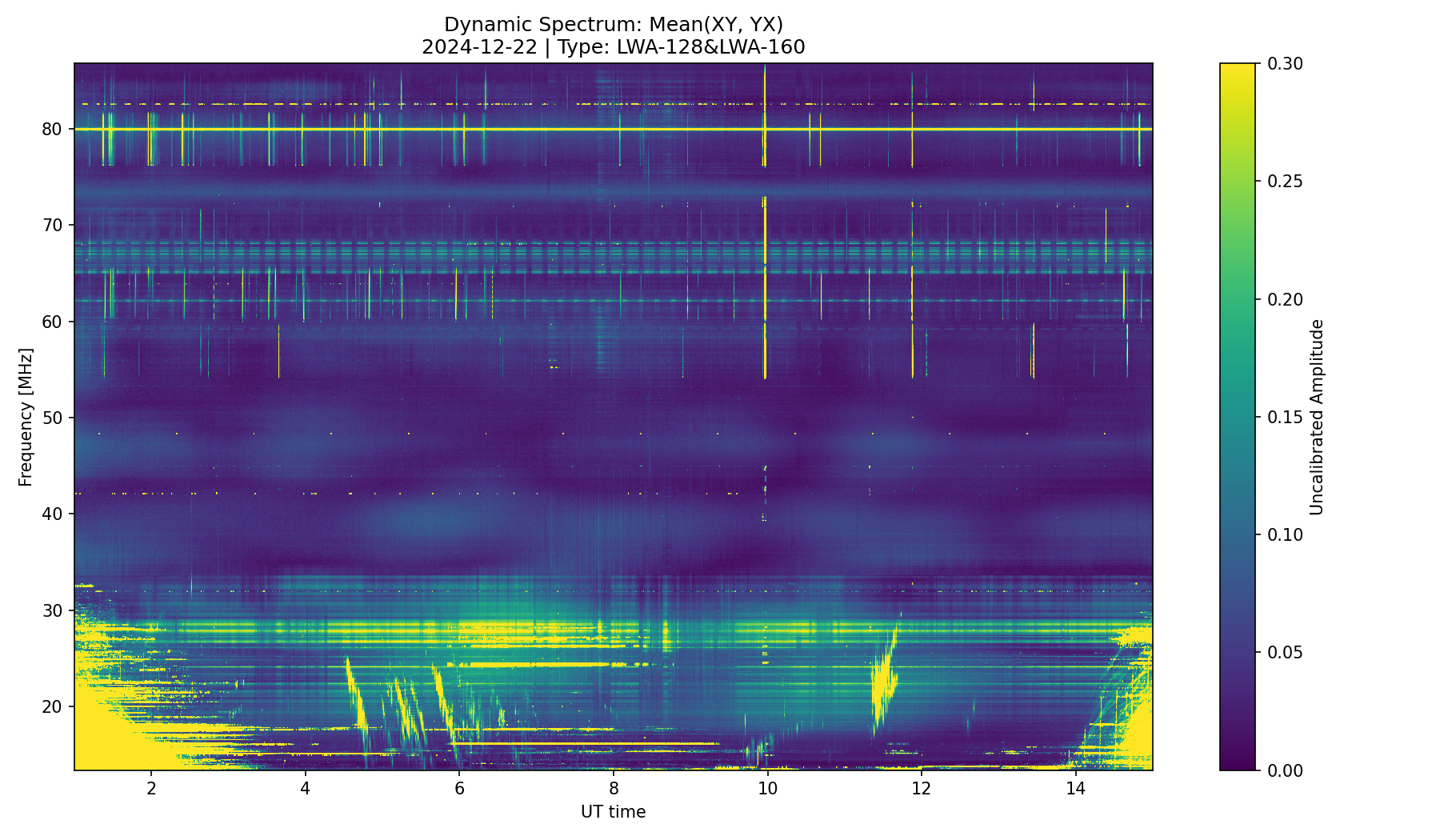Click the "Uncalibrated Amplitude" colorbar label
1440x840 pixels.
tap(1317, 417)
